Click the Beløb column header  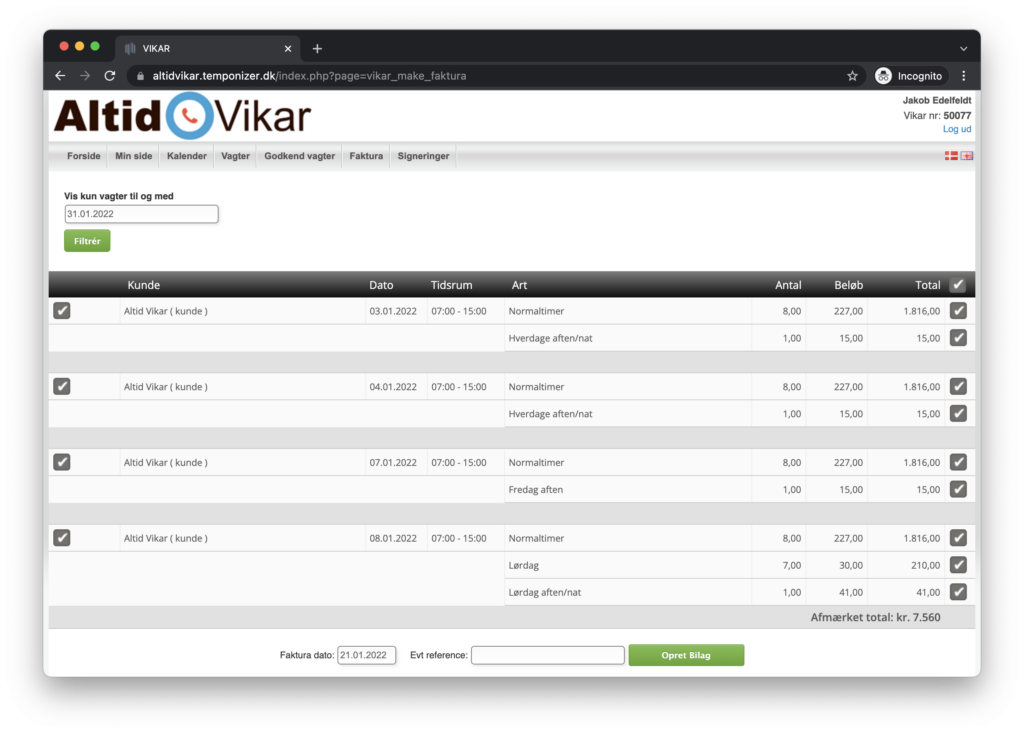849,285
